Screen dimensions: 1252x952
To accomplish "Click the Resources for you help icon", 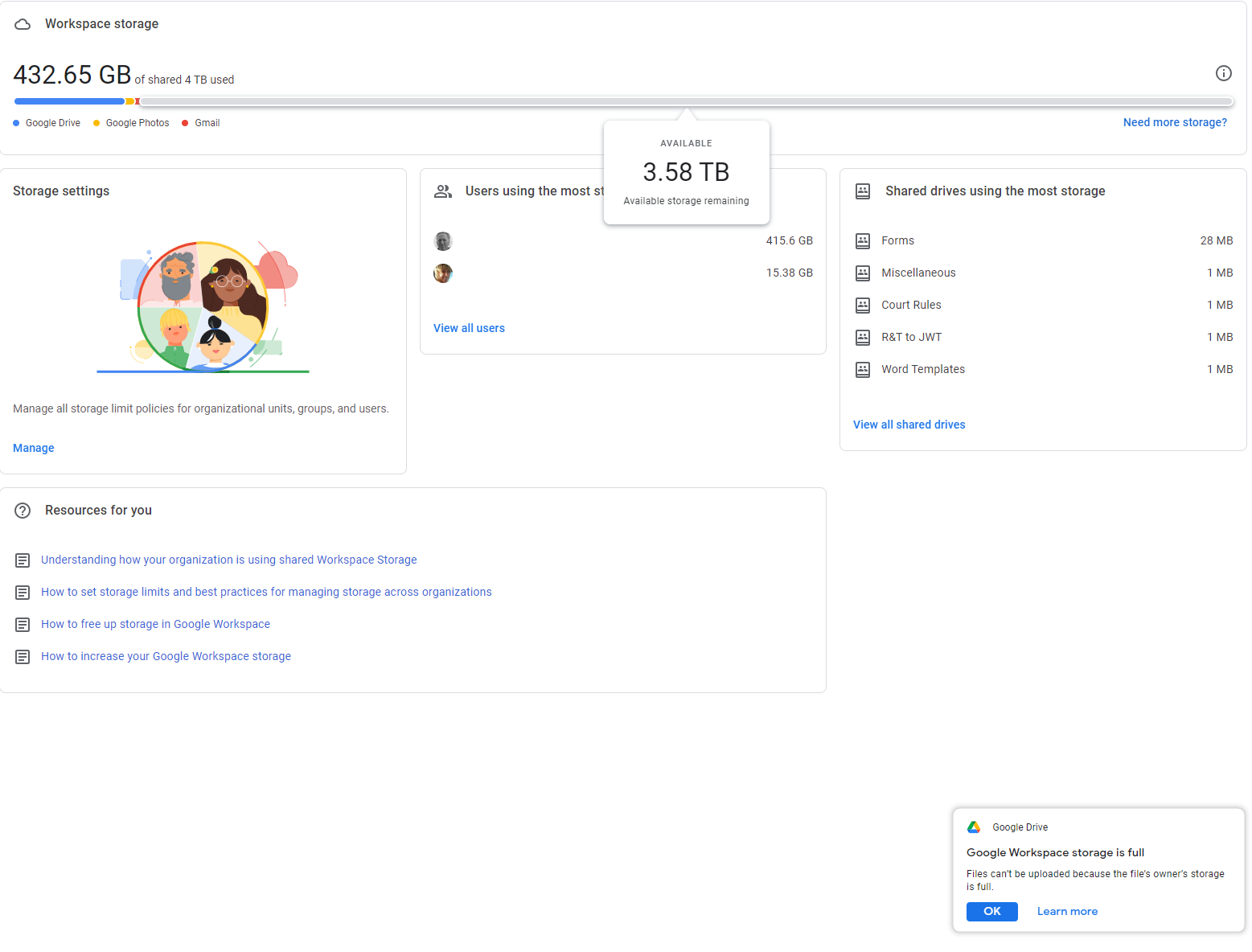I will pos(23,511).
